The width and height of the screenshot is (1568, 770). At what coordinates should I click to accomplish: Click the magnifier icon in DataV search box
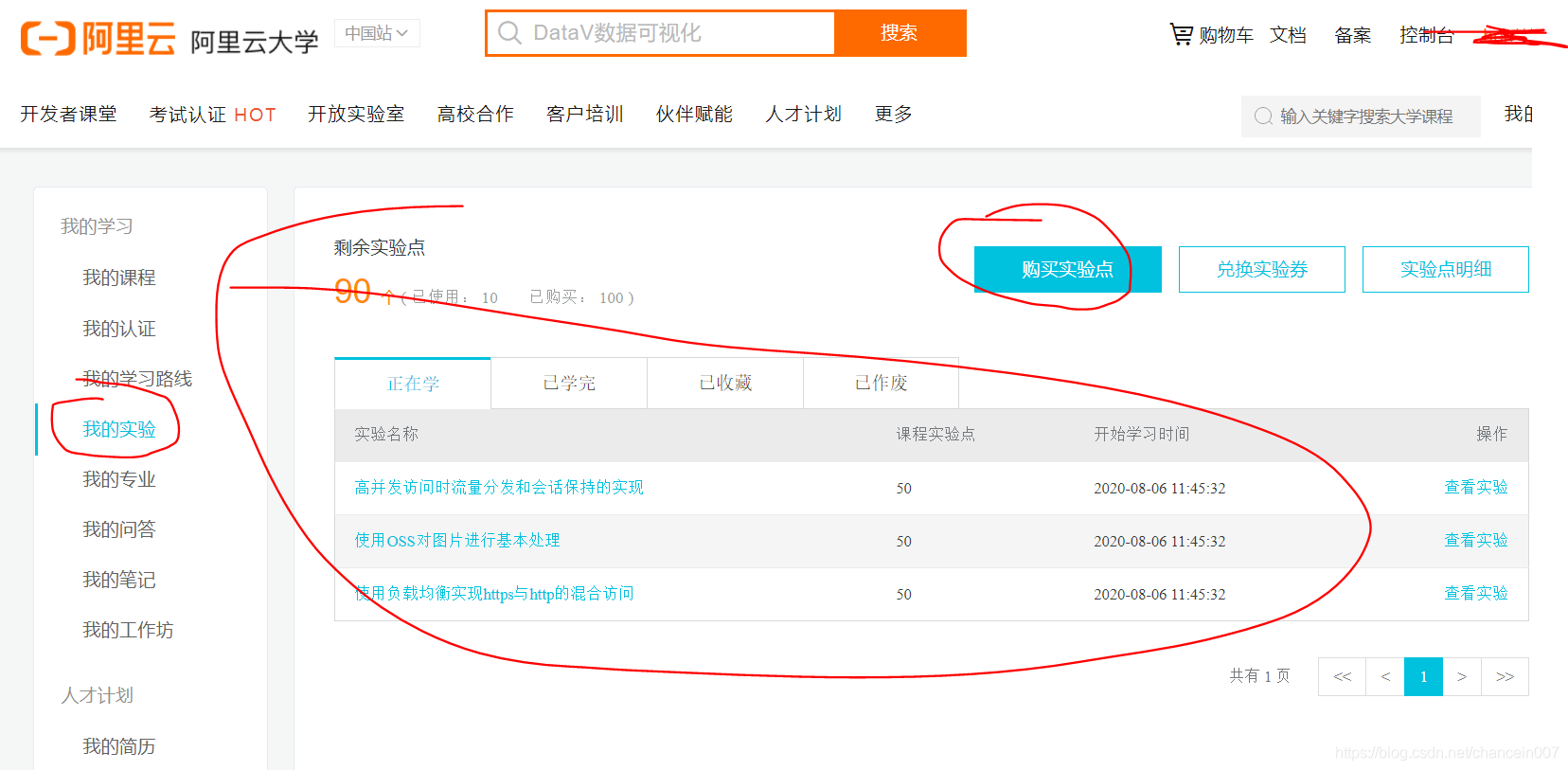[x=509, y=33]
